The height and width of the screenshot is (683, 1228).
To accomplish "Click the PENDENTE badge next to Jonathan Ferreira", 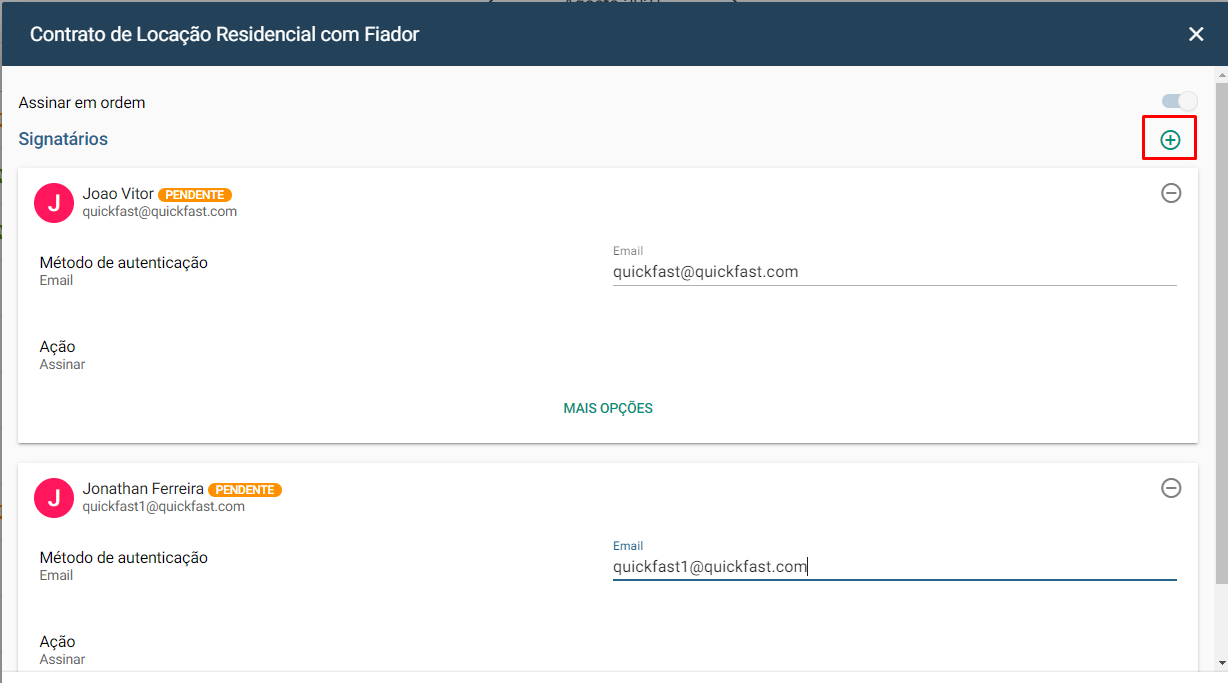I will point(245,490).
